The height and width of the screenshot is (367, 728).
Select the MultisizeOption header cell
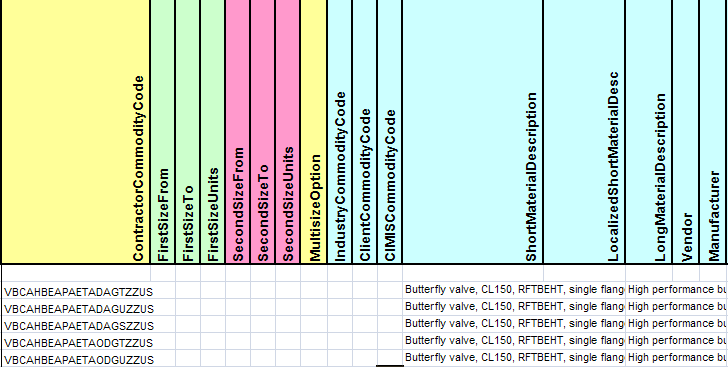click(x=314, y=132)
